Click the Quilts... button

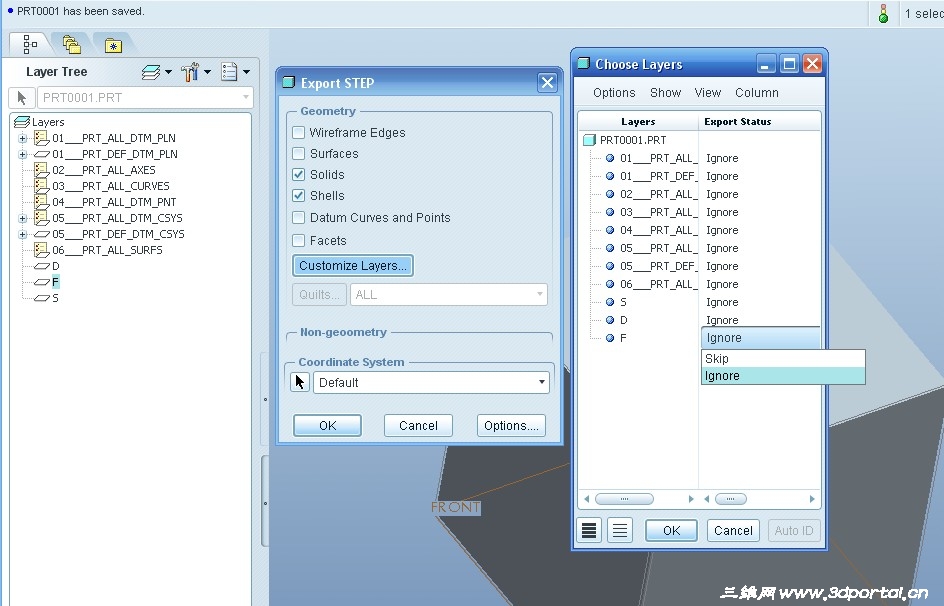click(x=320, y=294)
